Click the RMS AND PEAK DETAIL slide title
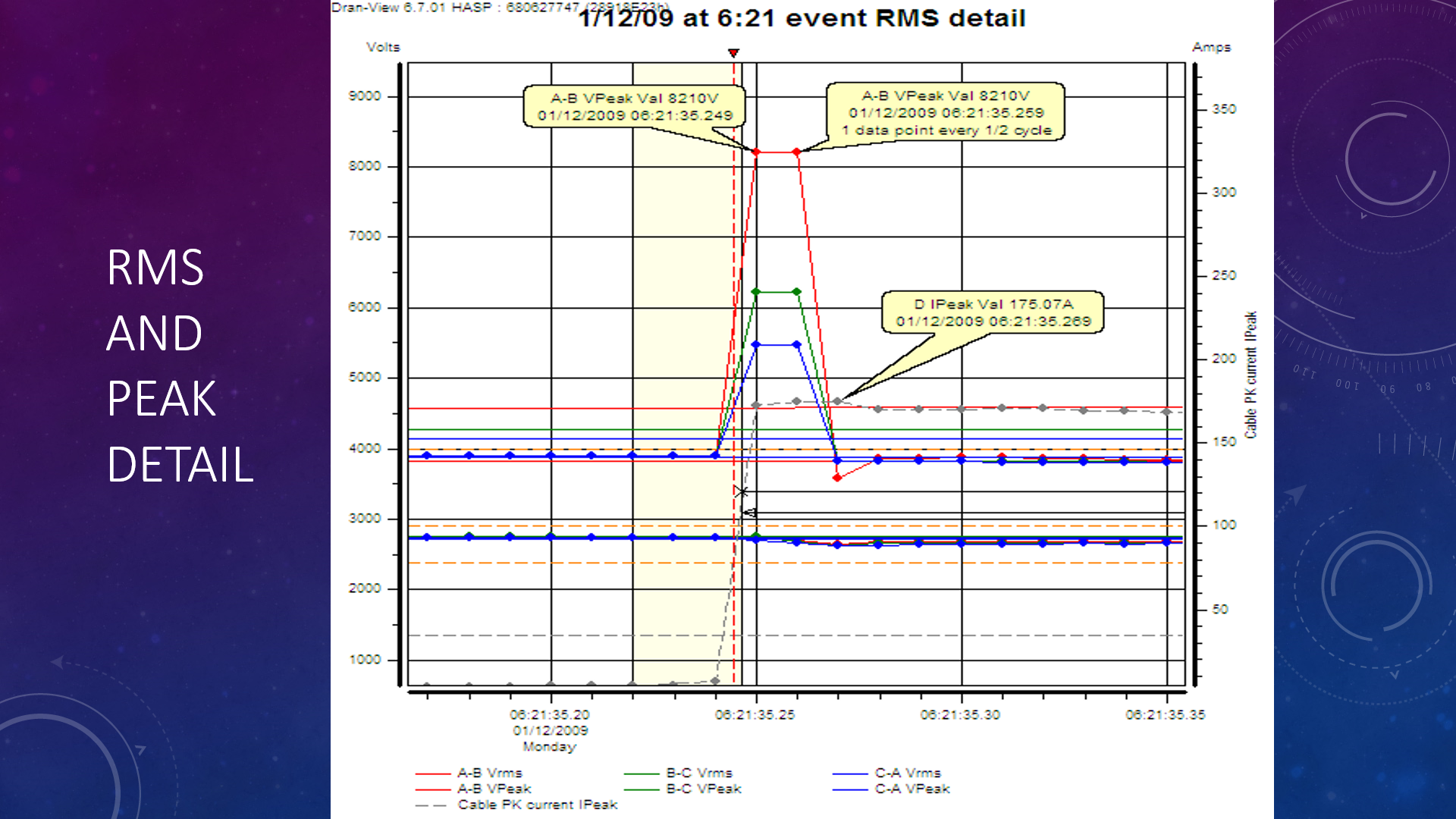The height and width of the screenshot is (819, 1456). coord(180,366)
